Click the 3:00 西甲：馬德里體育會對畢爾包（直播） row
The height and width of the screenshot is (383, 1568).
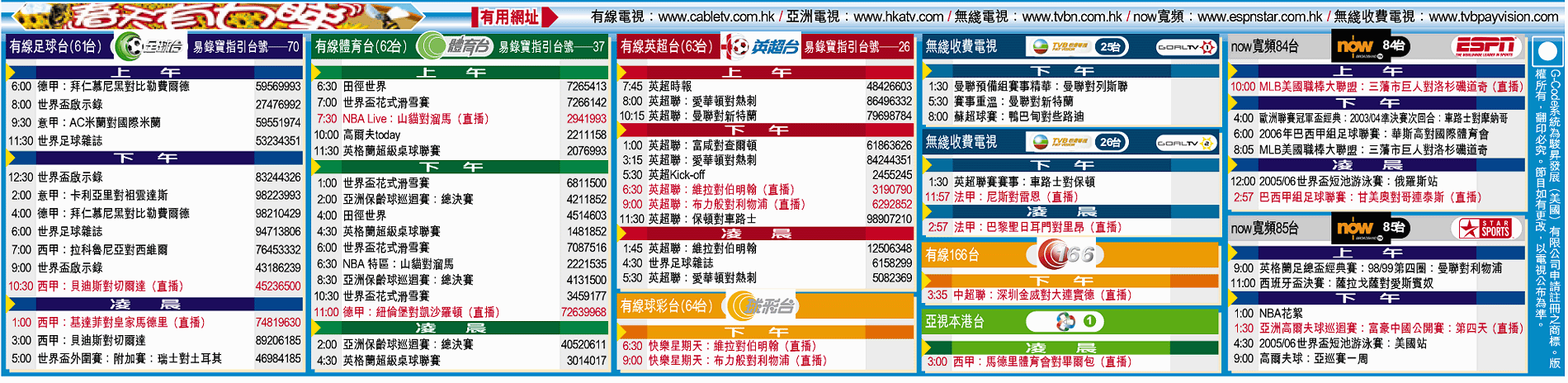click(x=1071, y=362)
